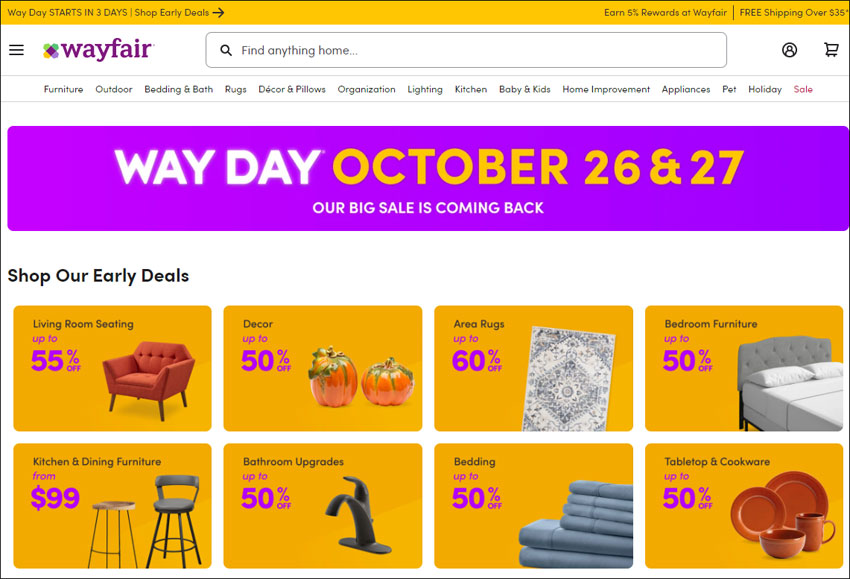Screen dimensions: 850x579
Task: Open the Bedroom Furniture deal tile
Action: [744, 369]
